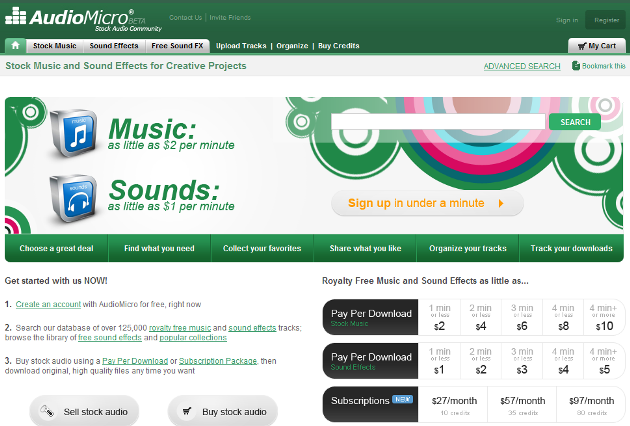Image resolution: width=630 pixels, height=426 pixels.
Task: Choose the $57/month subscription
Action: click(x=522, y=404)
